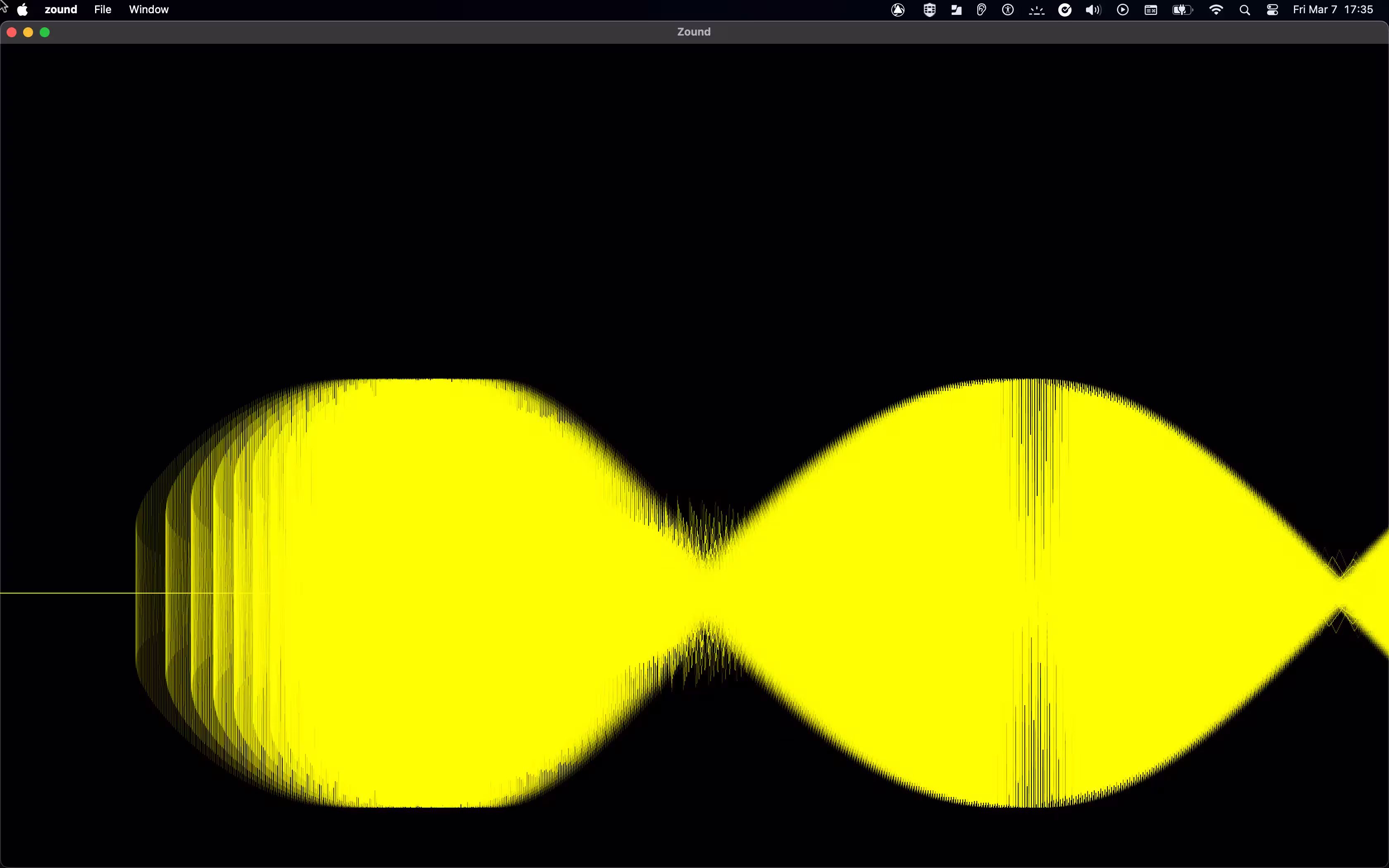Maximize the Zound window with green button
The image size is (1389, 868).
pos(45,33)
